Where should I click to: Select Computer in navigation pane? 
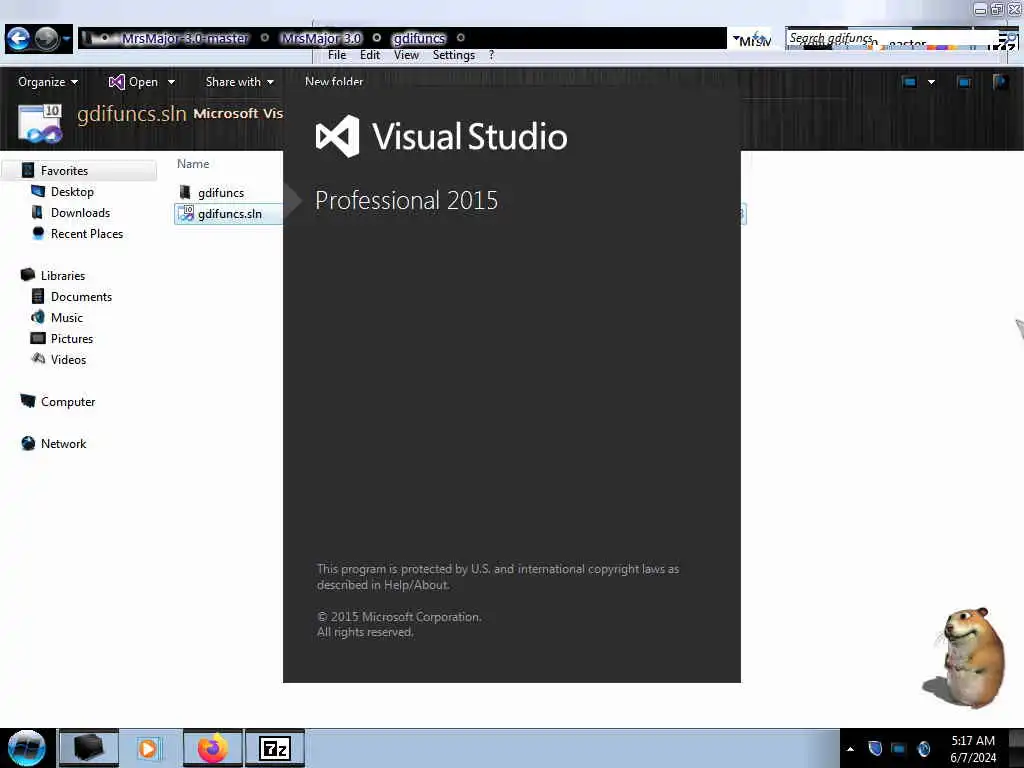tap(68, 402)
